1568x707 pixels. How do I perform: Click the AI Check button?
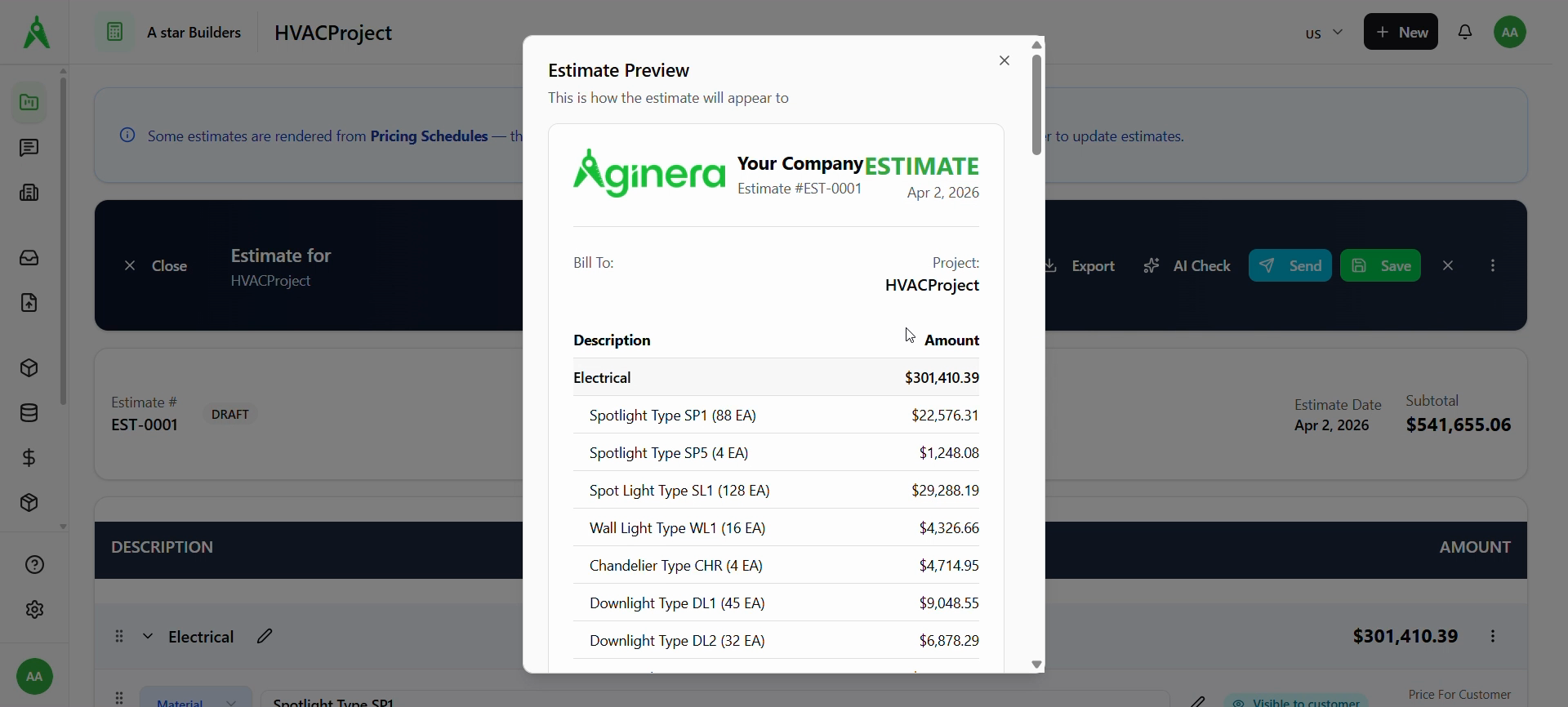1187,265
